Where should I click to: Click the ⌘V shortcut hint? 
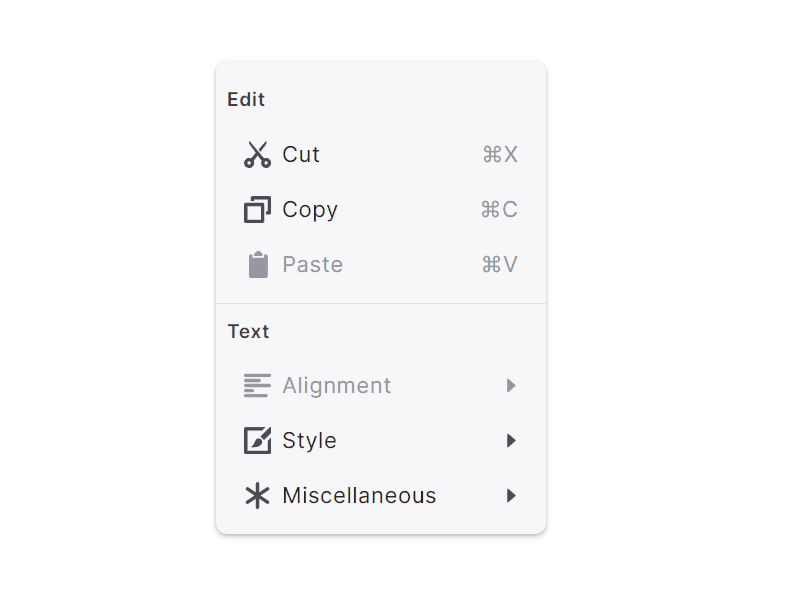click(x=499, y=265)
